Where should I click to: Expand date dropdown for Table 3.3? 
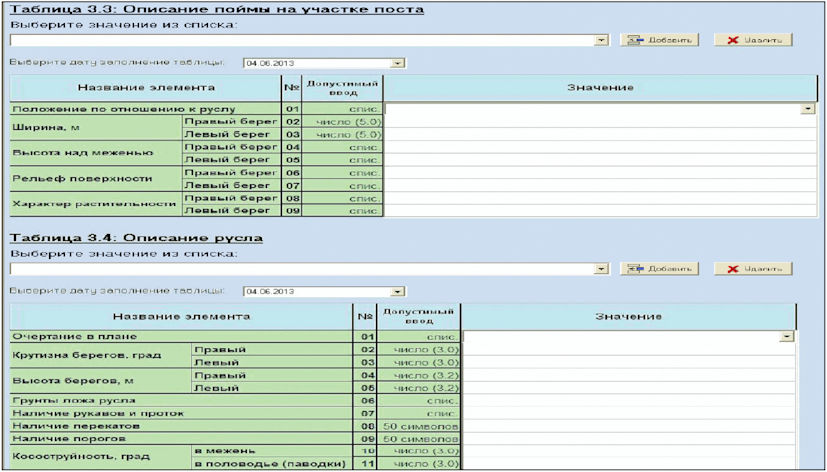coord(398,63)
